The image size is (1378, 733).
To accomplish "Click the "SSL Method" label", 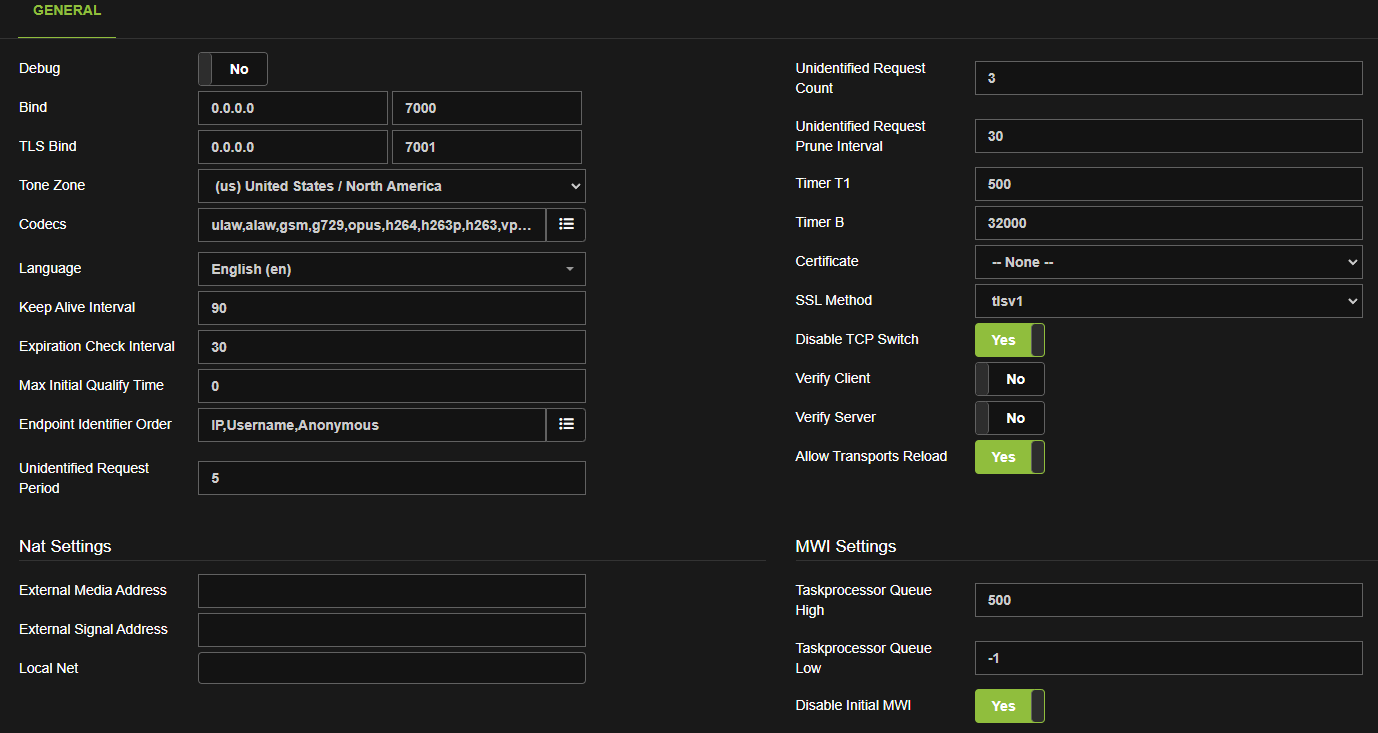I will coord(834,301).
